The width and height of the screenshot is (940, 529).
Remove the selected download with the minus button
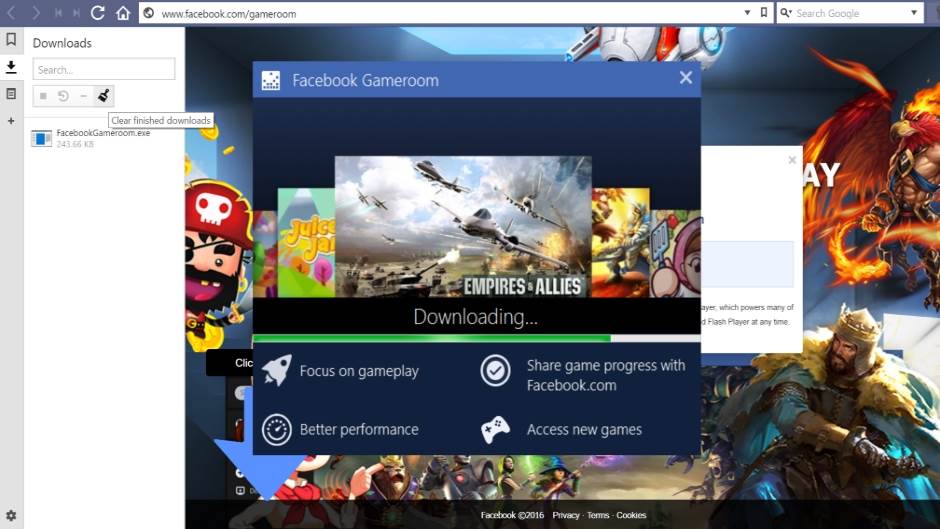pos(83,96)
